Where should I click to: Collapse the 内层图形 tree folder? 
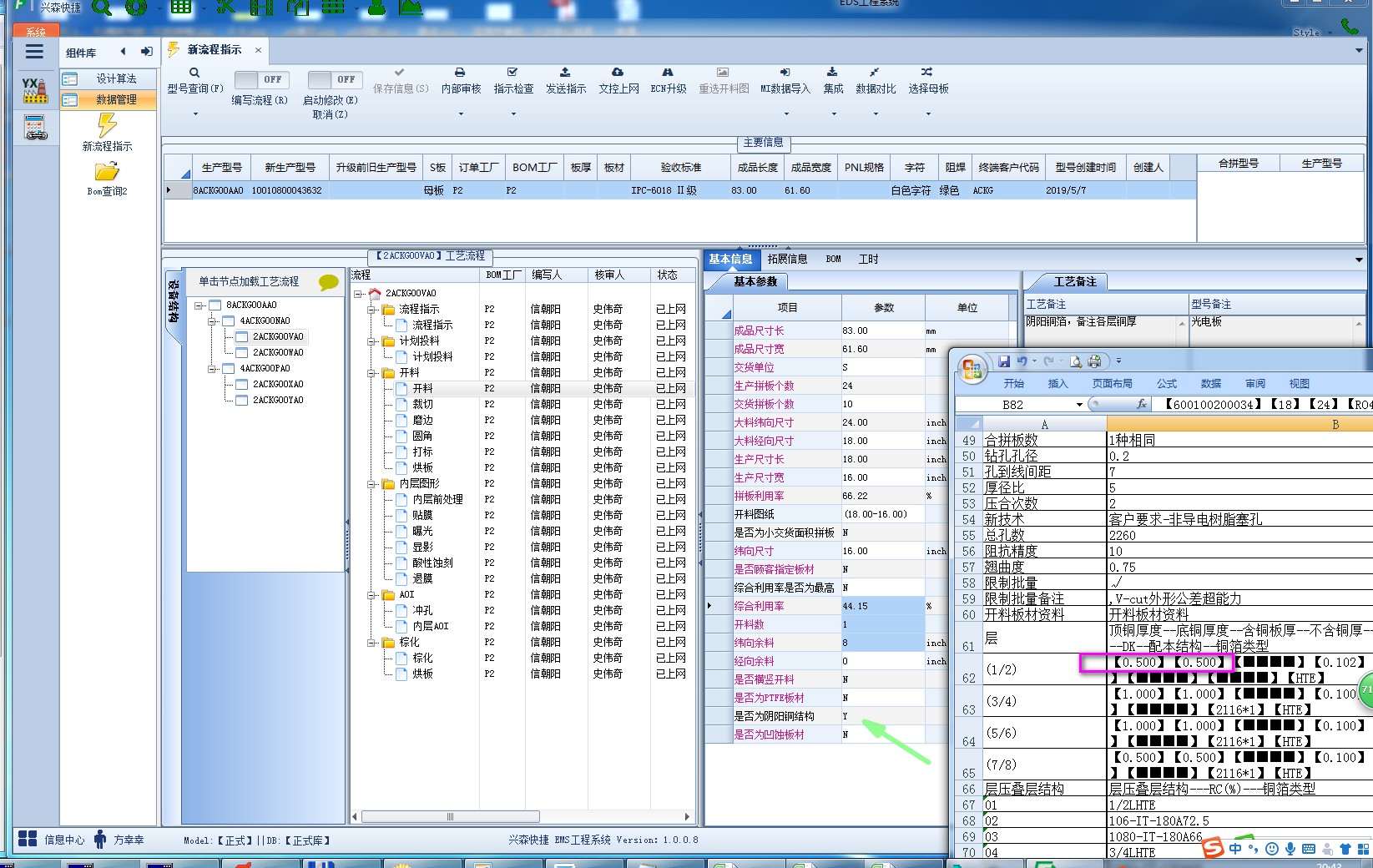[371, 484]
